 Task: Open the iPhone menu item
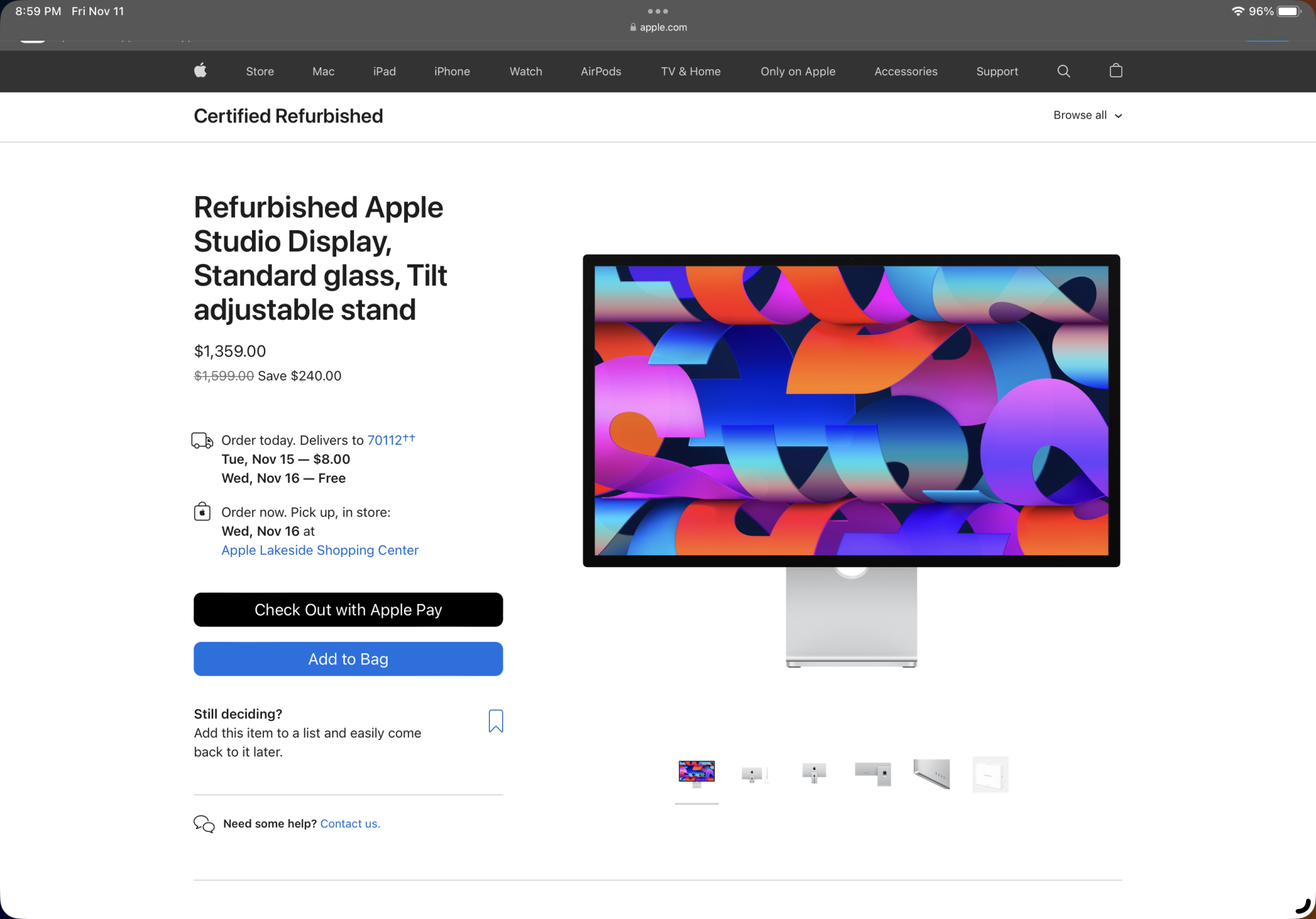pos(452,71)
